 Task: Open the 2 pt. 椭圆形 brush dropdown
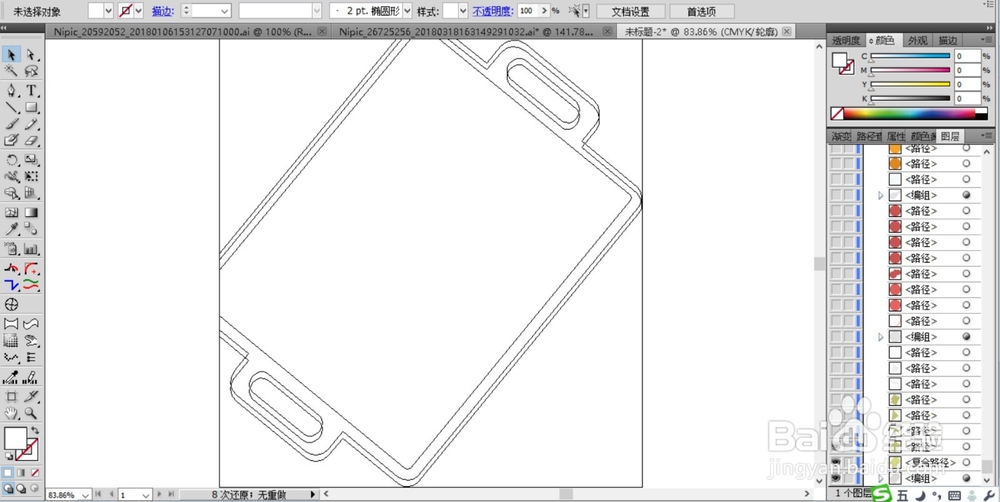click(x=407, y=11)
